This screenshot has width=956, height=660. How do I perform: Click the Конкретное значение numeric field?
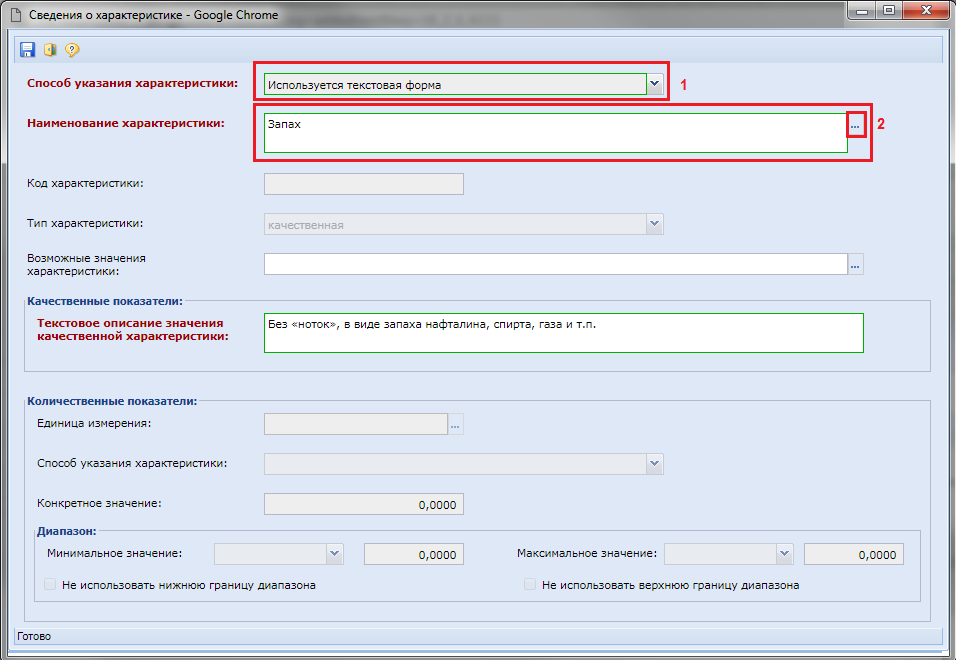363,504
